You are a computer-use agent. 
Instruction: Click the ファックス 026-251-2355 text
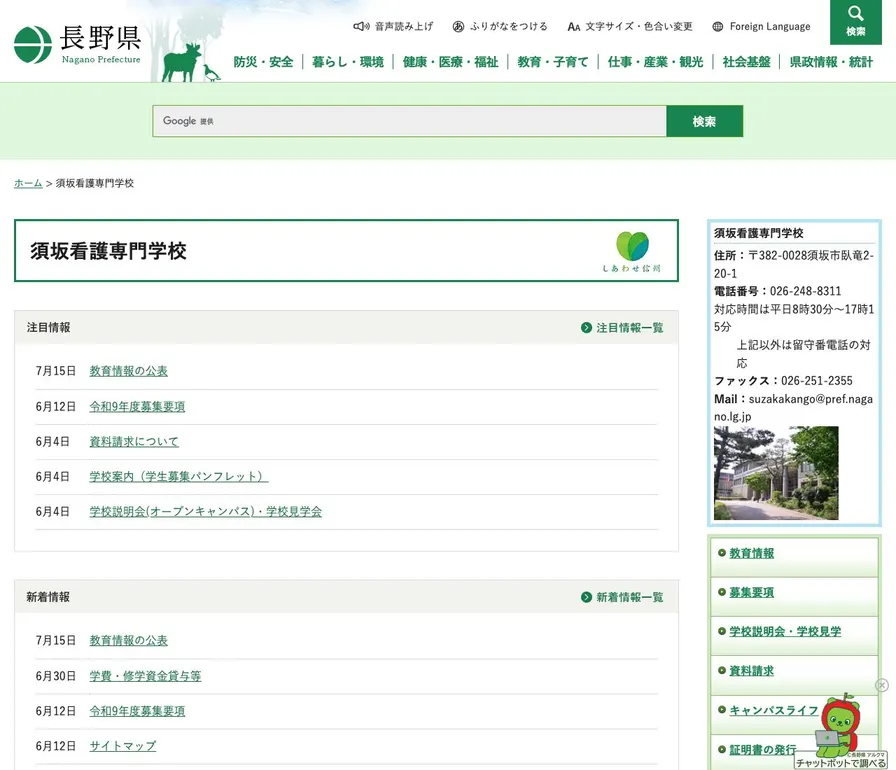point(783,381)
